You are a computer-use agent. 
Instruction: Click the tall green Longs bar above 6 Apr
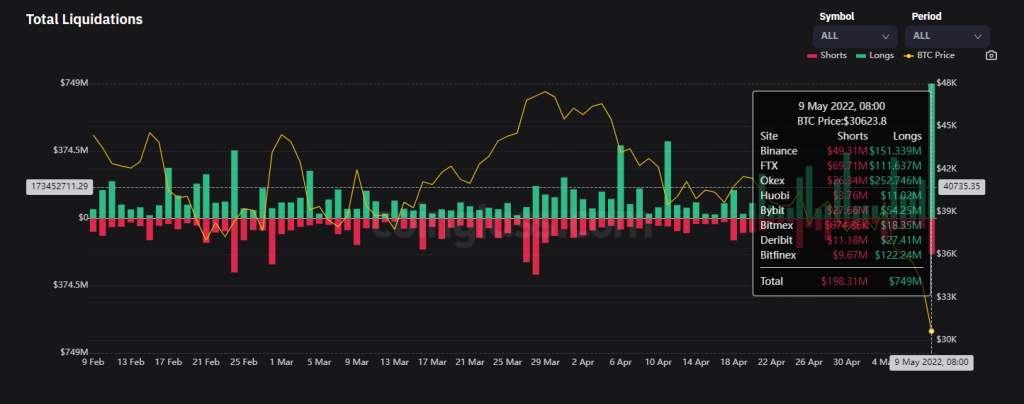[x=621, y=181]
